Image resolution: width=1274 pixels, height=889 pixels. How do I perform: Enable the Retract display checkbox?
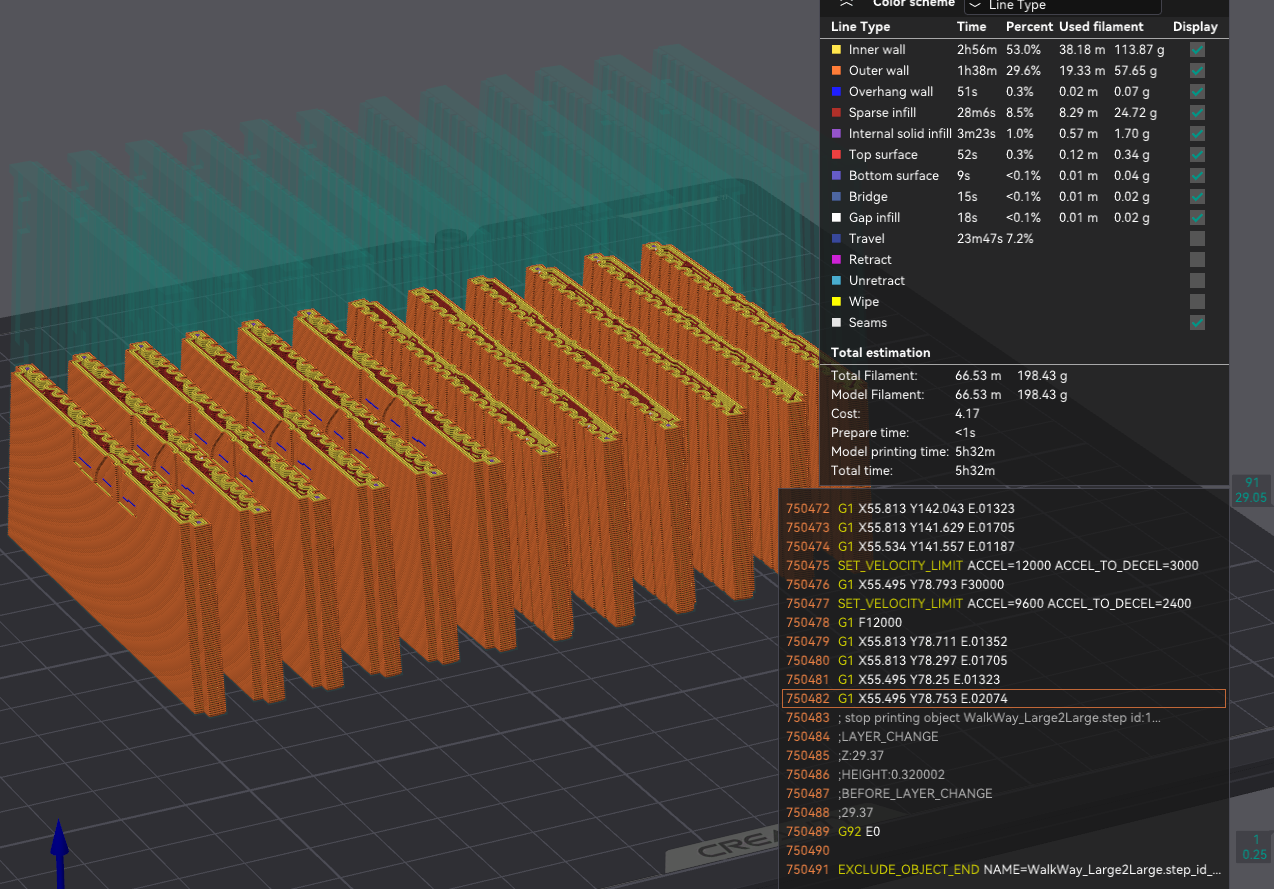(x=1197, y=259)
